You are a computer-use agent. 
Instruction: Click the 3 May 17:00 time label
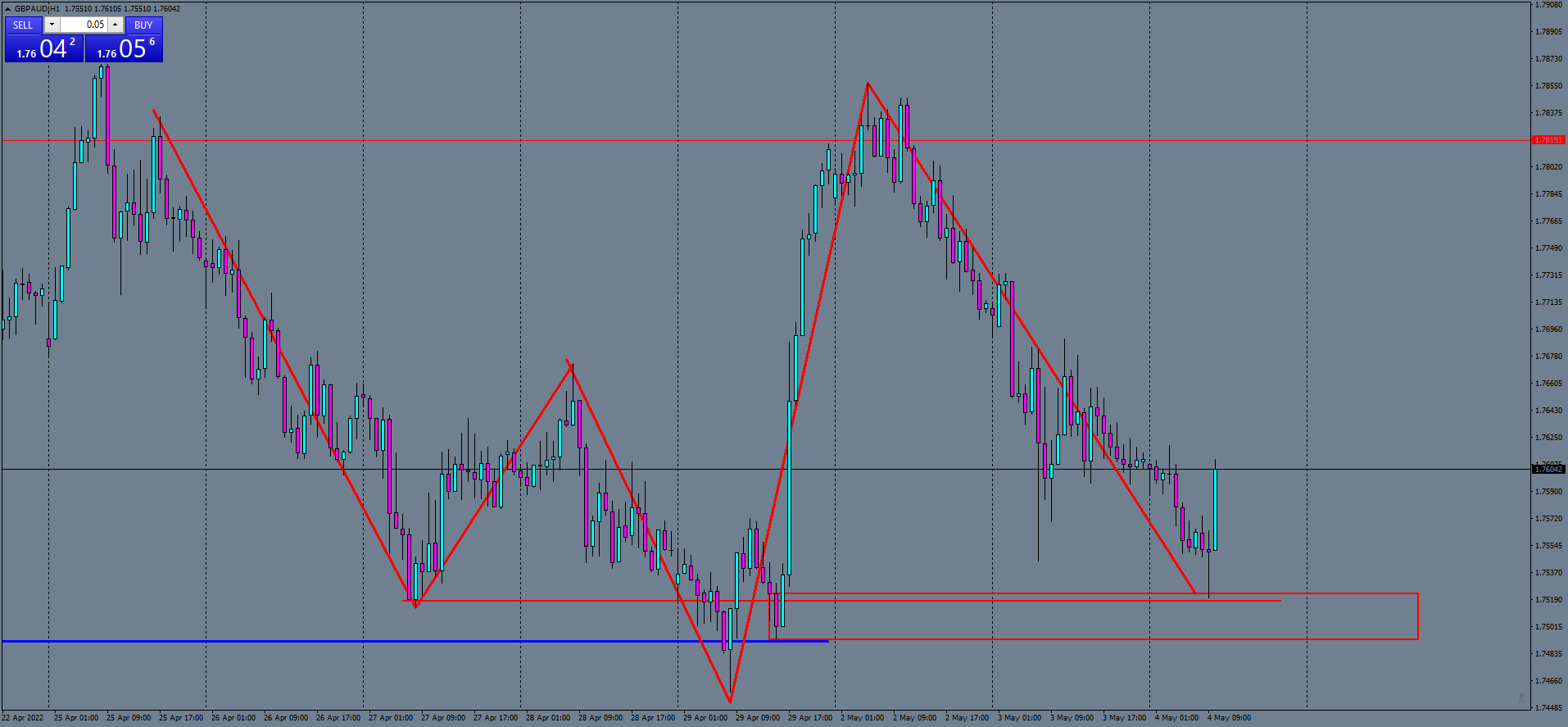1124,718
